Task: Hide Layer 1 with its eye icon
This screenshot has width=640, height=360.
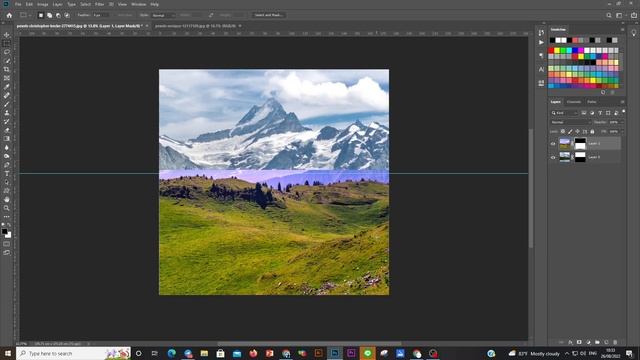Action: tap(553, 144)
